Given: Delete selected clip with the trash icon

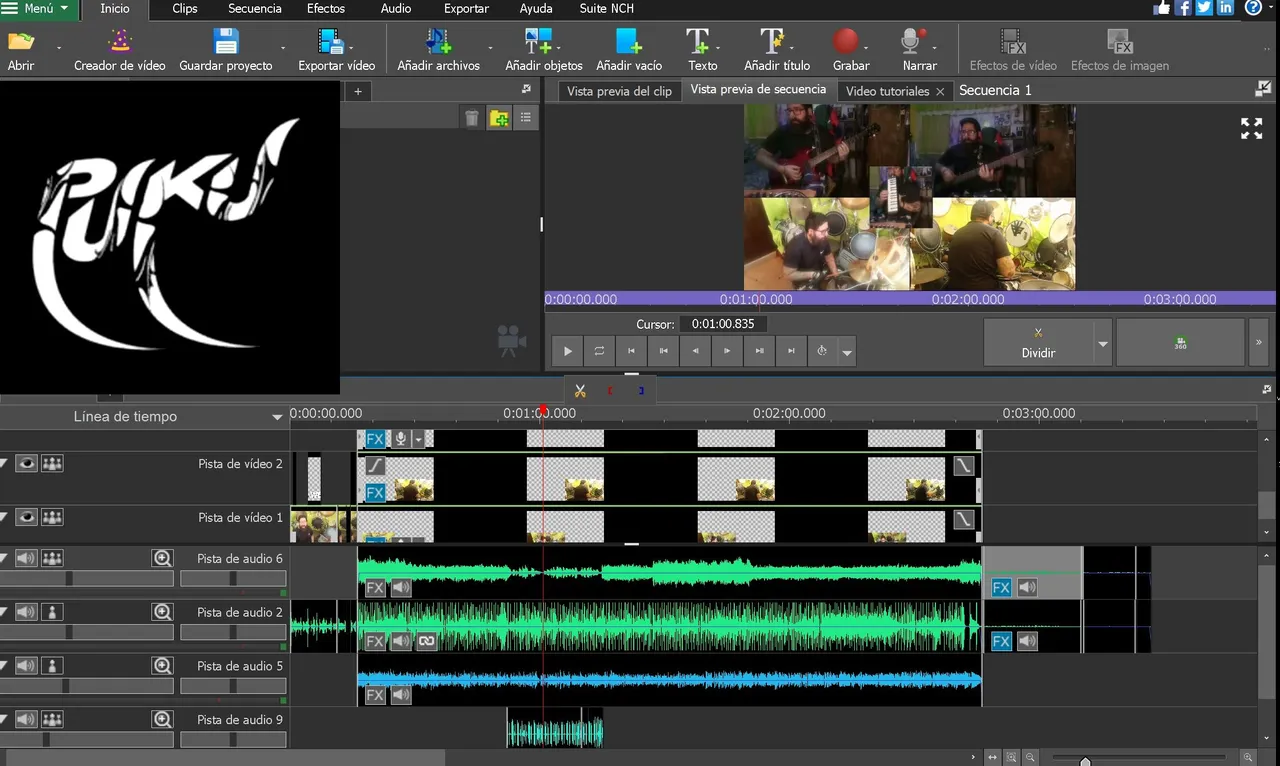Looking at the screenshot, I should [472, 118].
